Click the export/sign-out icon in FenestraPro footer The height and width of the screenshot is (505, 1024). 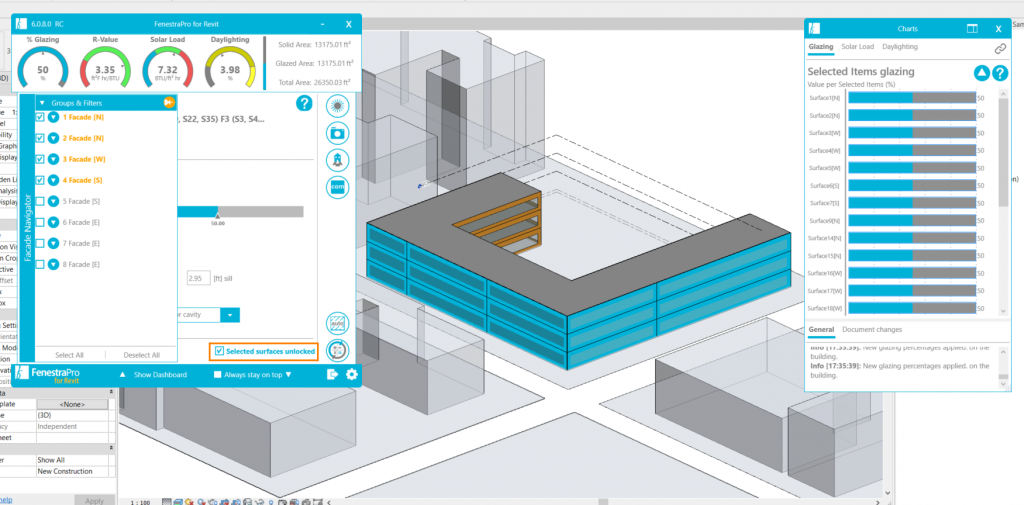[x=332, y=374]
